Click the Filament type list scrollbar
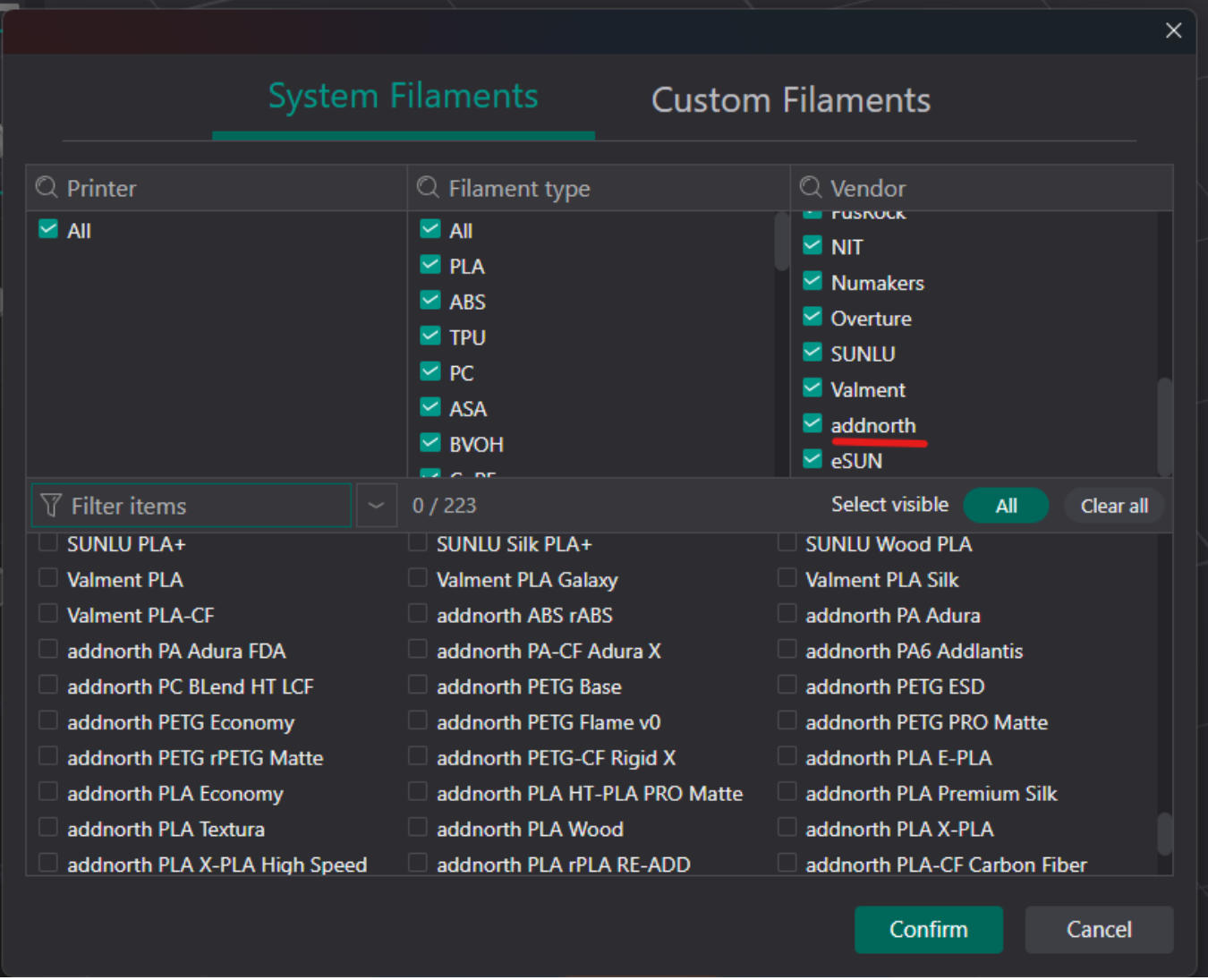 782,242
